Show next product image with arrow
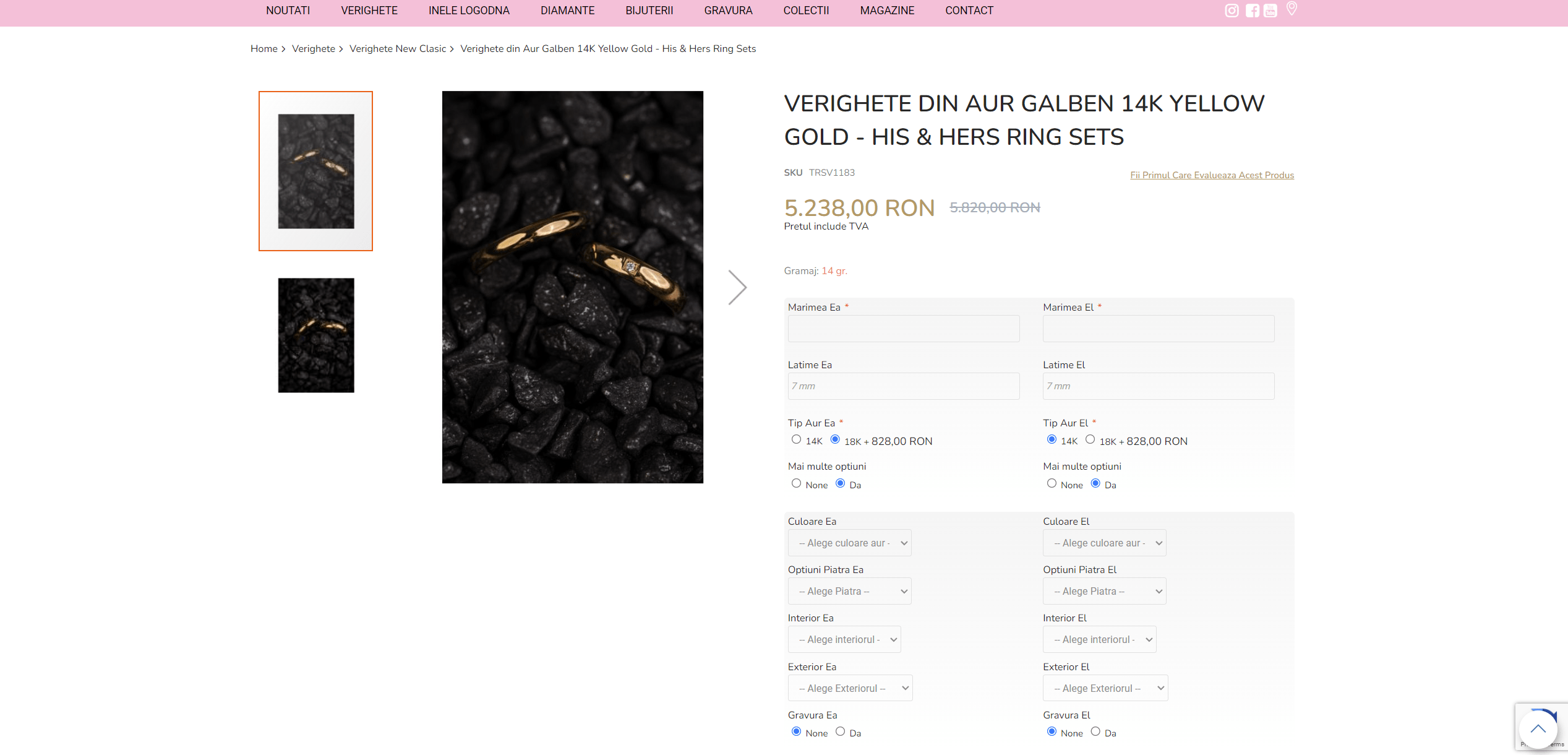Image resolution: width=1568 pixels, height=755 pixels. [737, 287]
